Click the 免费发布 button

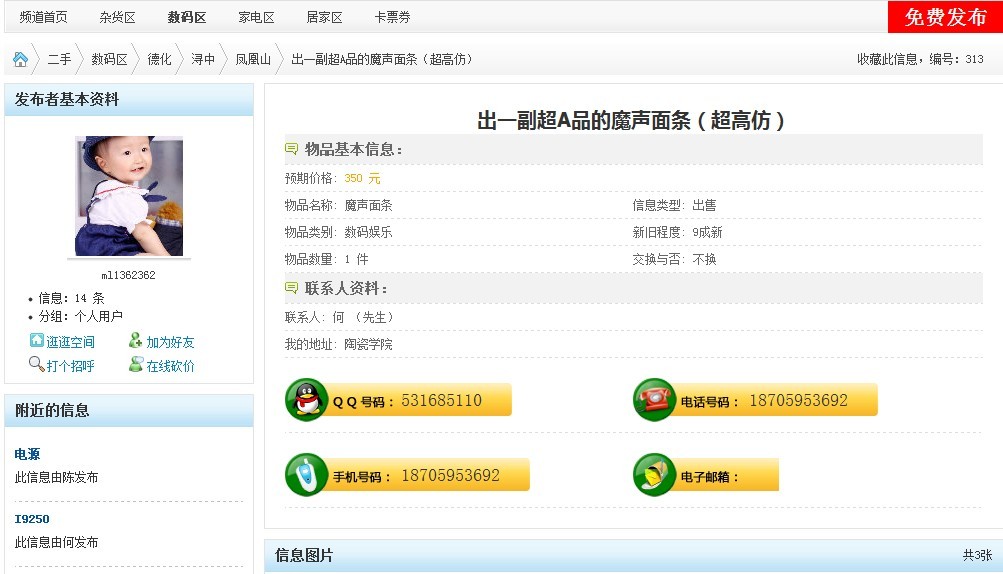[945, 17]
